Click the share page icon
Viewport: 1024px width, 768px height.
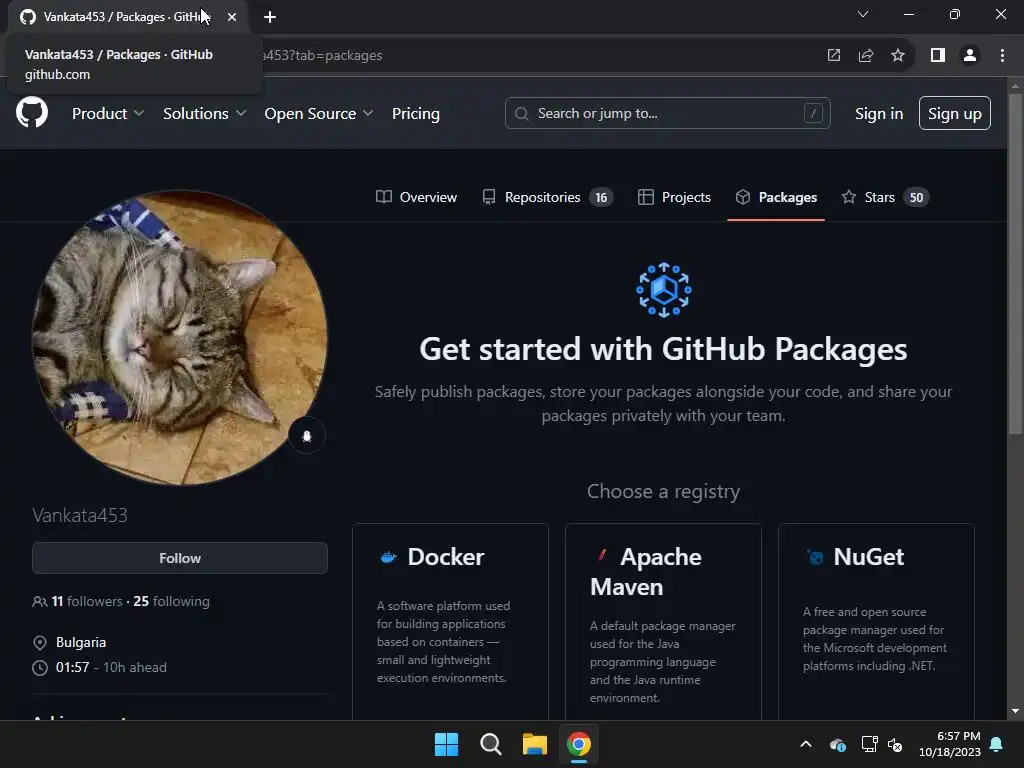tap(866, 56)
